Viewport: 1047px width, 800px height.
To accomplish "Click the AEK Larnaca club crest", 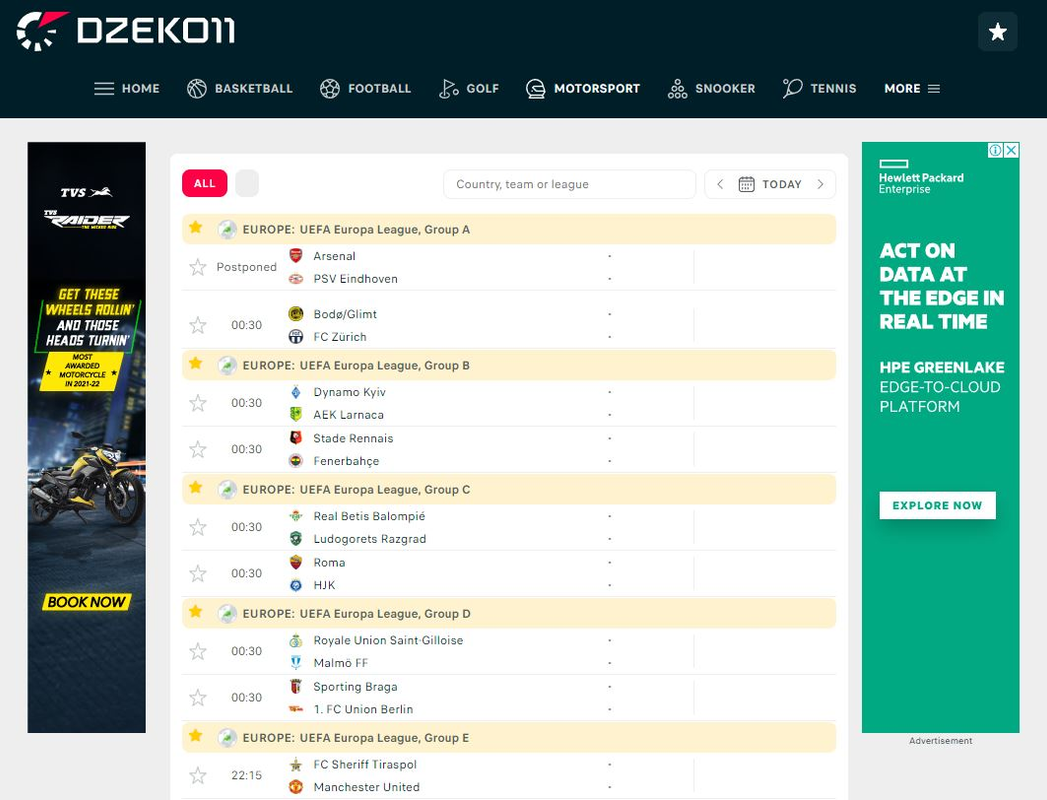I will [x=296, y=415].
